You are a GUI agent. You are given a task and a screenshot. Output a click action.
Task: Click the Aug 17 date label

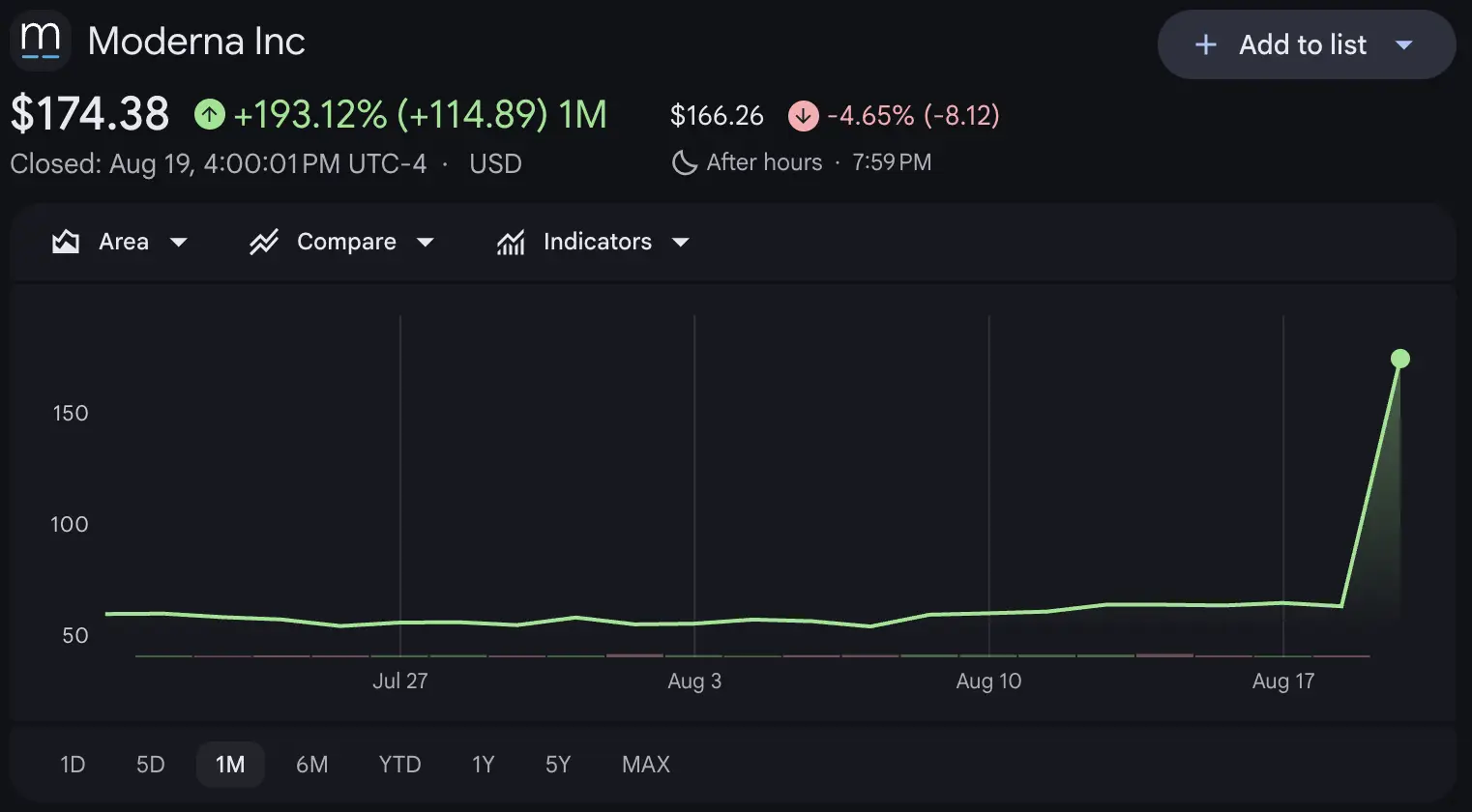1283,681
